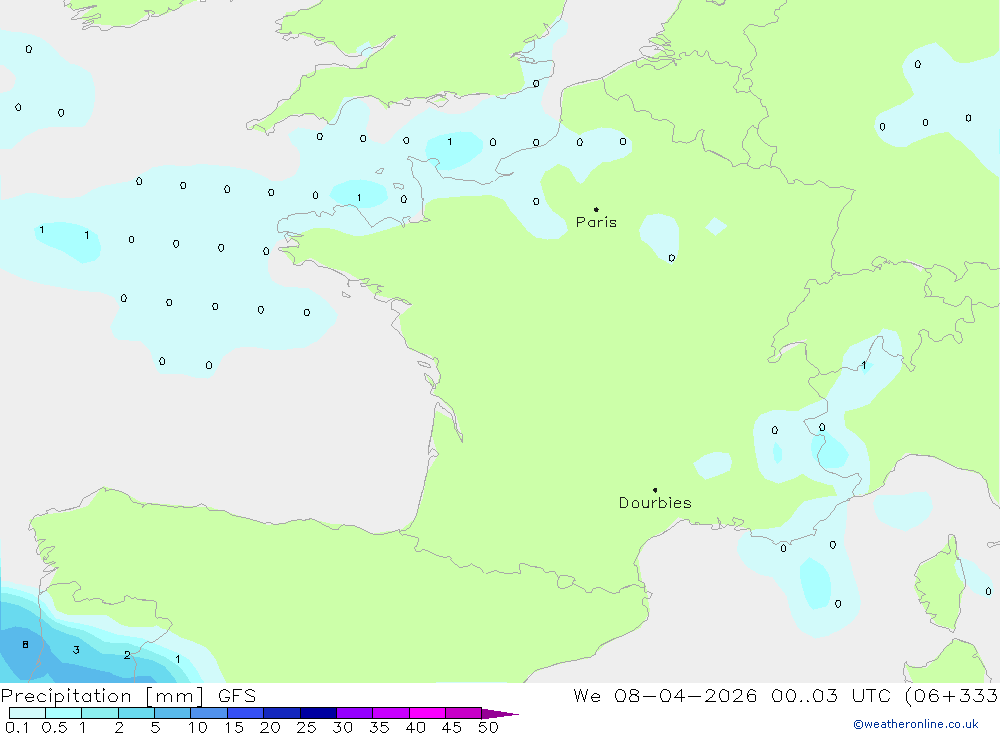
Task: Open the weatheronline.co.uk link
Action: [x=916, y=724]
